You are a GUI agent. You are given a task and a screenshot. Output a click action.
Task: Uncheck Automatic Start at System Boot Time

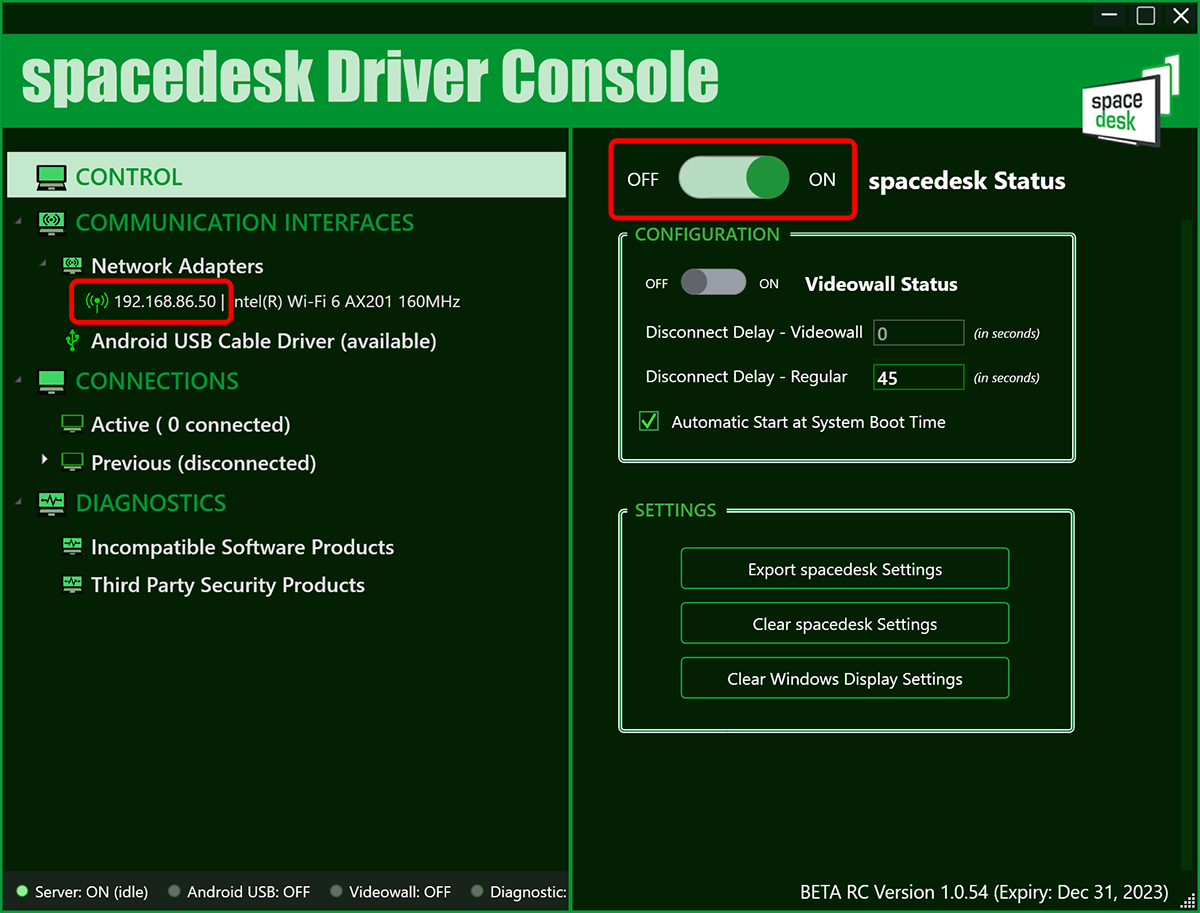click(x=649, y=421)
